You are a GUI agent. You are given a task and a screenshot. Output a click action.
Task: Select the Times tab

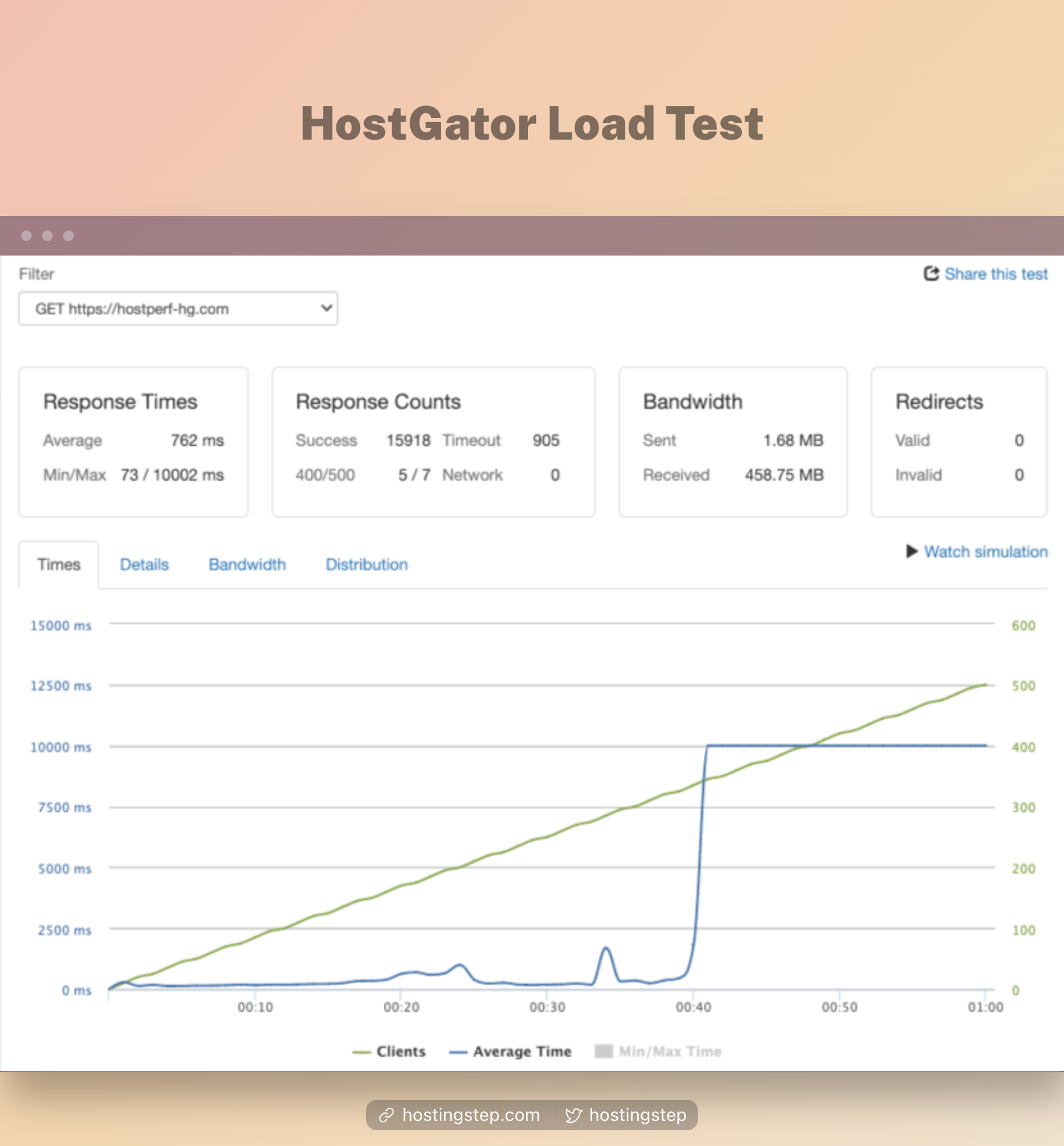coord(59,564)
